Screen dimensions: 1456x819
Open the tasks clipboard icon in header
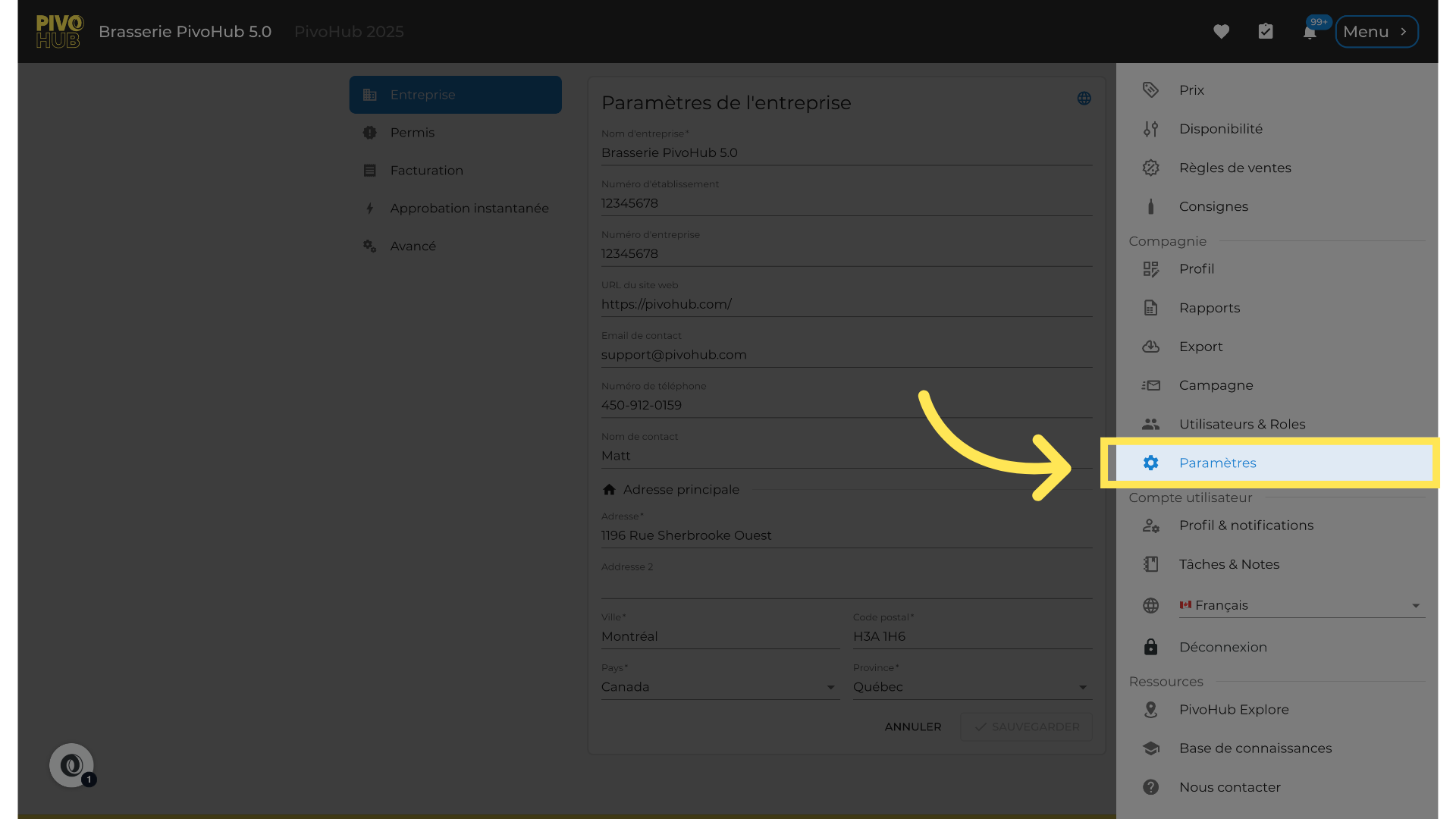(x=1265, y=32)
